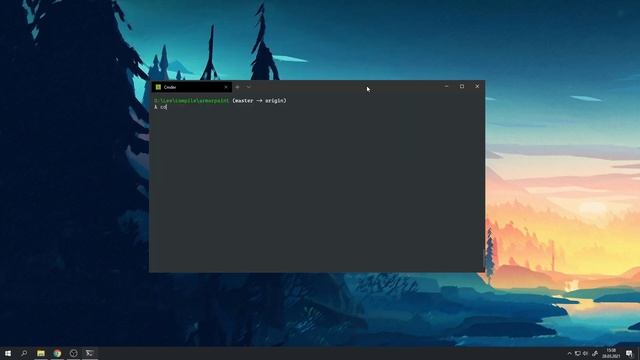The width and height of the screenshot is (640, 360).
Task: Show hidden system tray icons
Action: pos(570,353)
